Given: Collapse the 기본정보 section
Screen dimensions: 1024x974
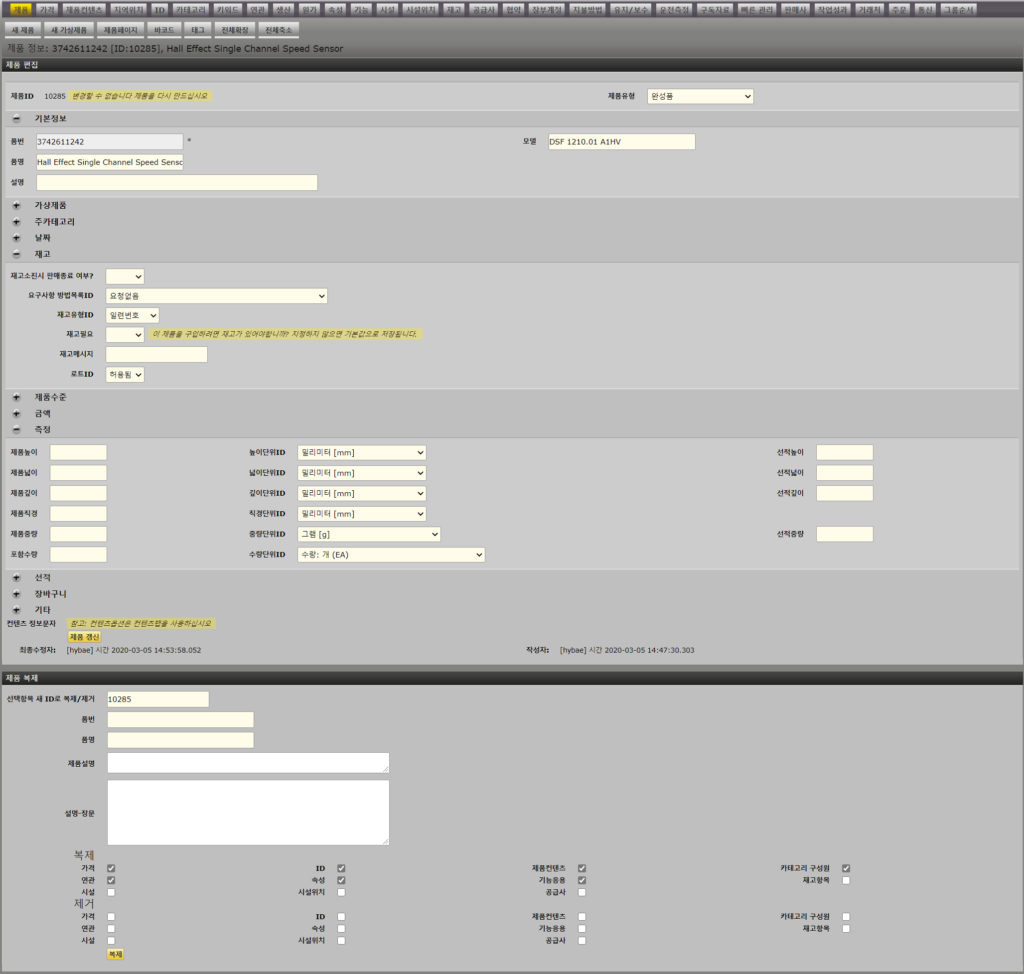Looking at the screenshot, I should point(17,118).
